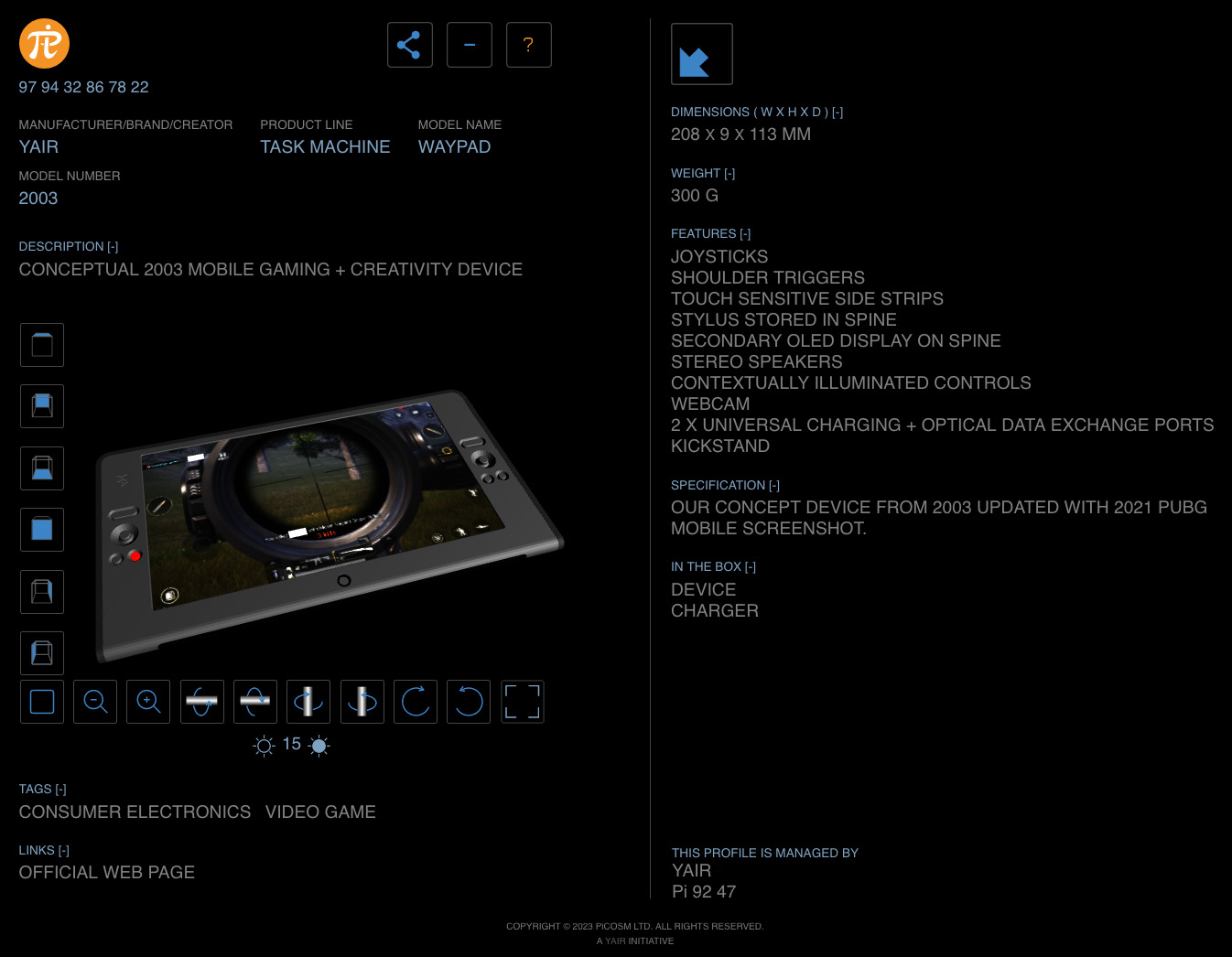Open the TASK MACHINE product line
This screenshot has height=957, width=1232.
(325, 147)
